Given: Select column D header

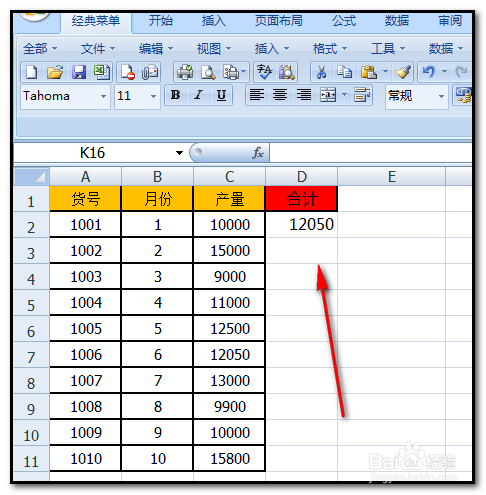Looking at the screenshot, I should (302, 176).
